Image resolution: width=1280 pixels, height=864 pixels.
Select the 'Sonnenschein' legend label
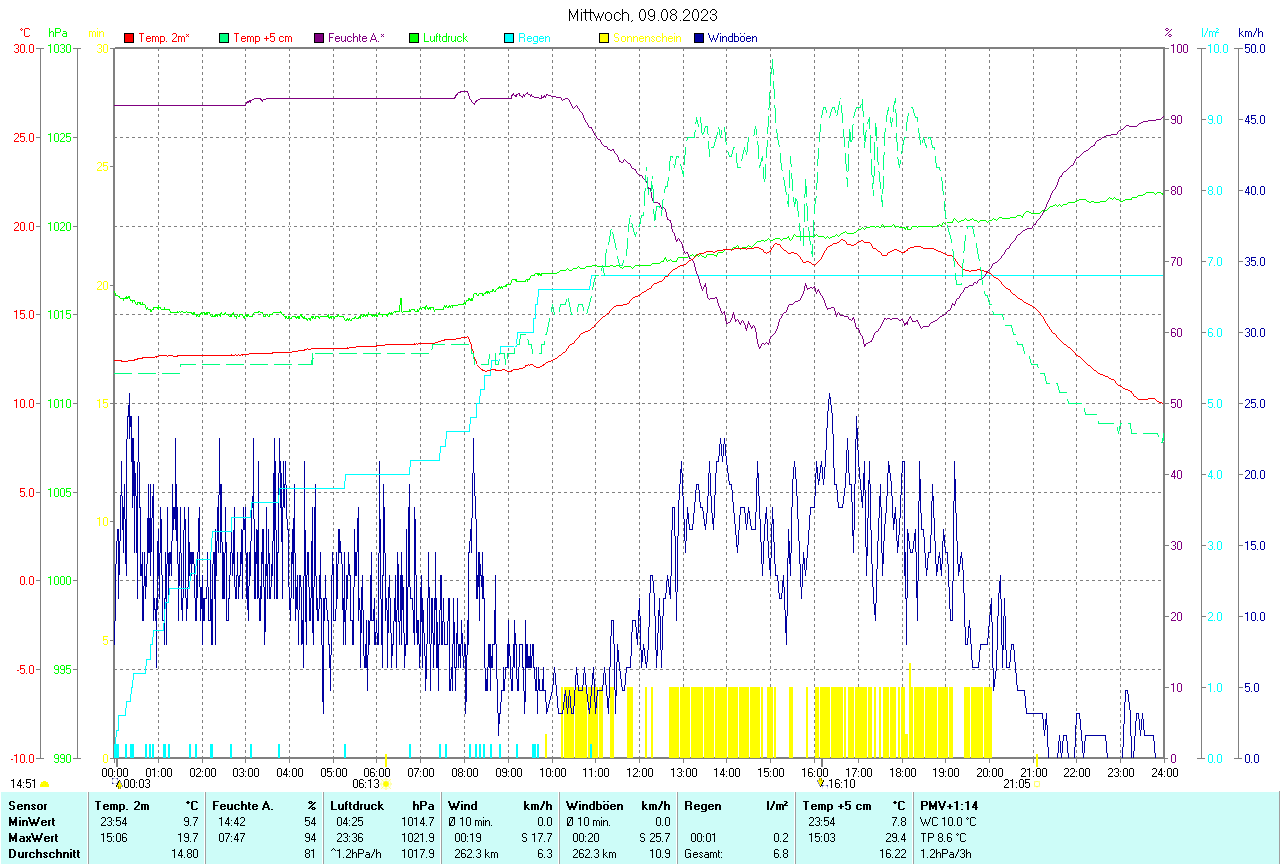click(x=647, y=38)
